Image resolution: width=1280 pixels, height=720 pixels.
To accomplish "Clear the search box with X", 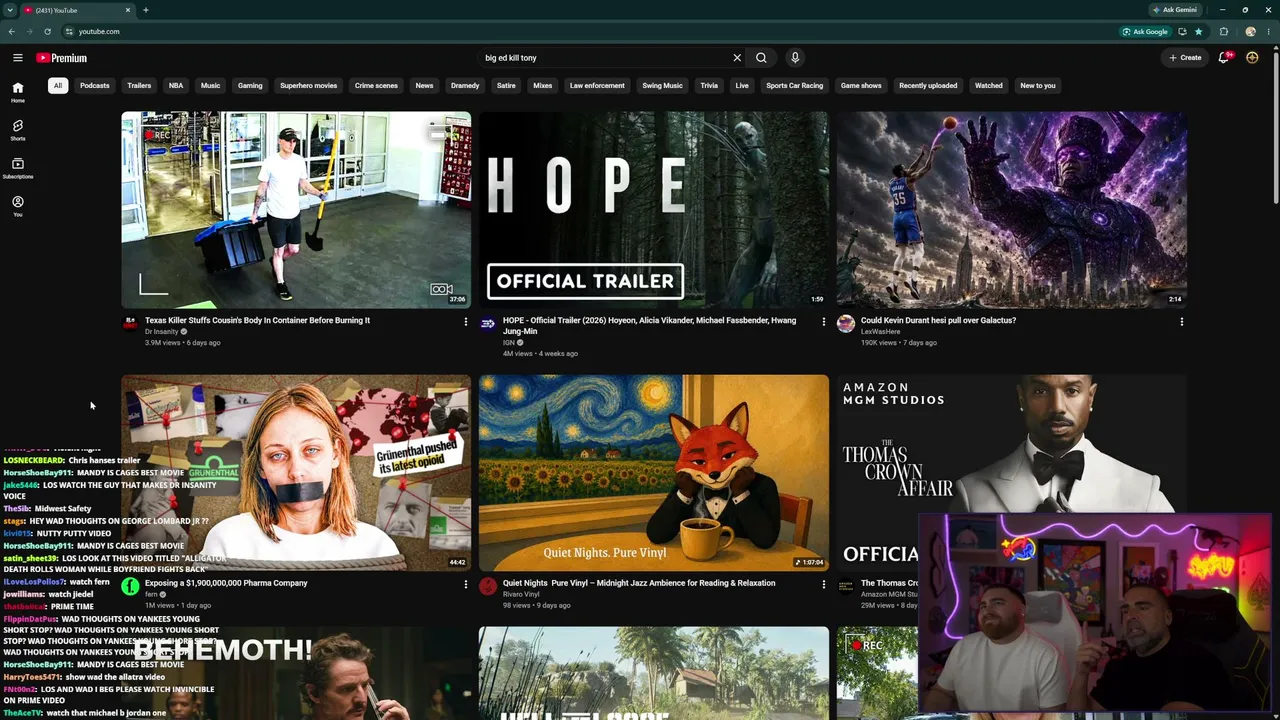I will tap(737, 58).
